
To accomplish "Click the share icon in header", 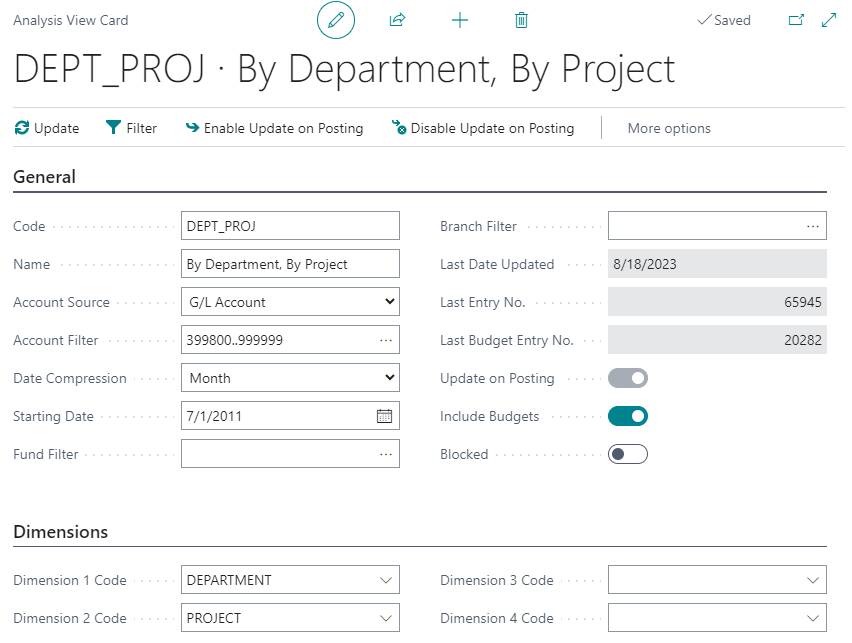I will coord(397,20).
